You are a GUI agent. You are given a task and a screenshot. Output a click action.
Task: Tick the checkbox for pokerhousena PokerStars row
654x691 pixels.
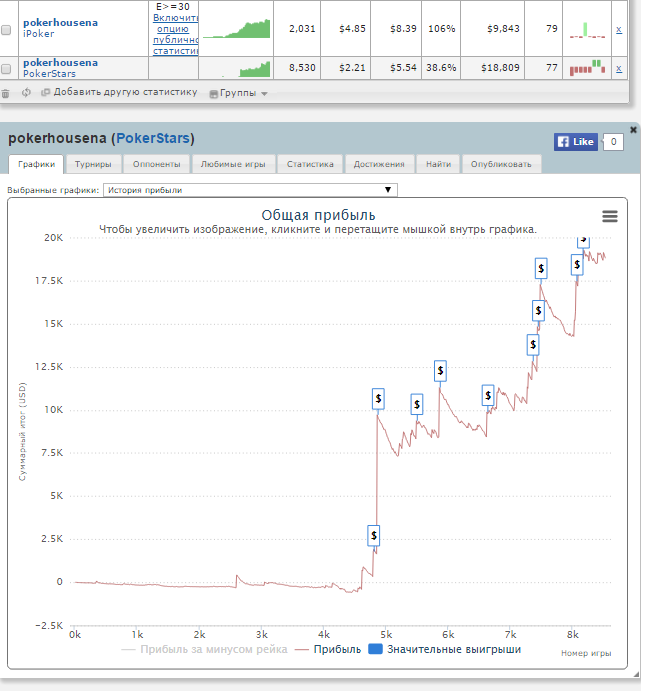[6, 69]
